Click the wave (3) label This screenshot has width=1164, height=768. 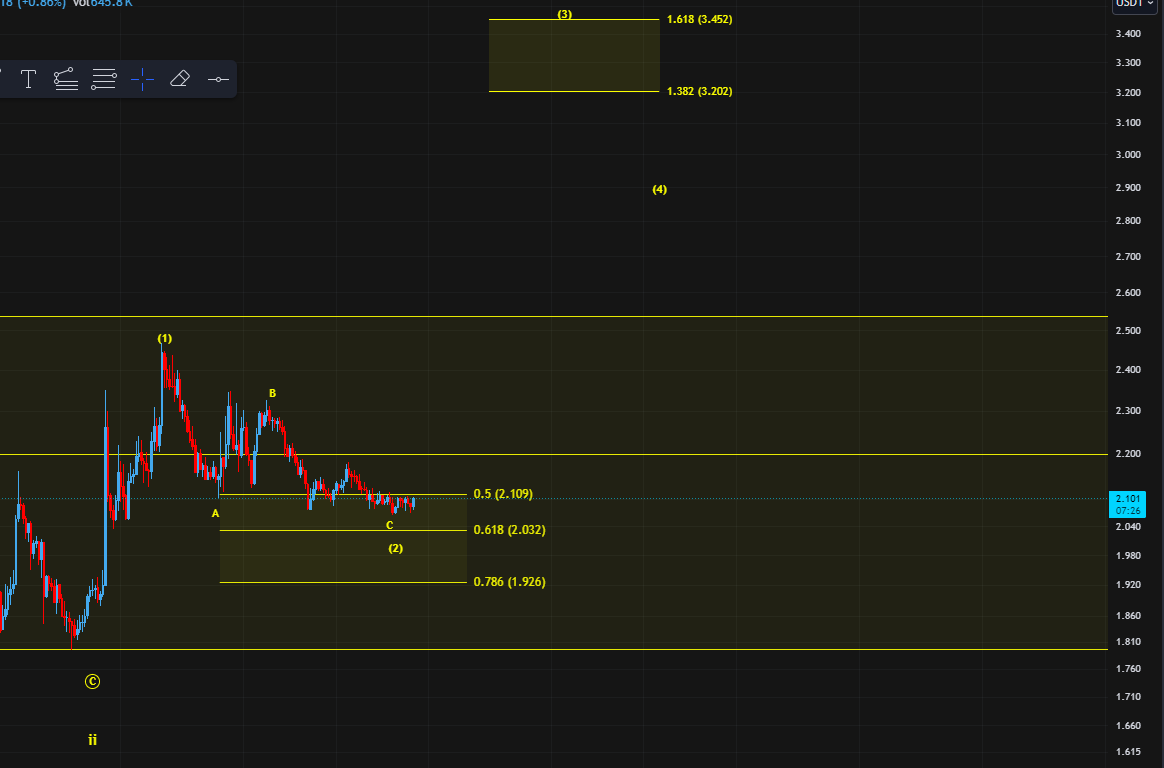pos(565,14)
